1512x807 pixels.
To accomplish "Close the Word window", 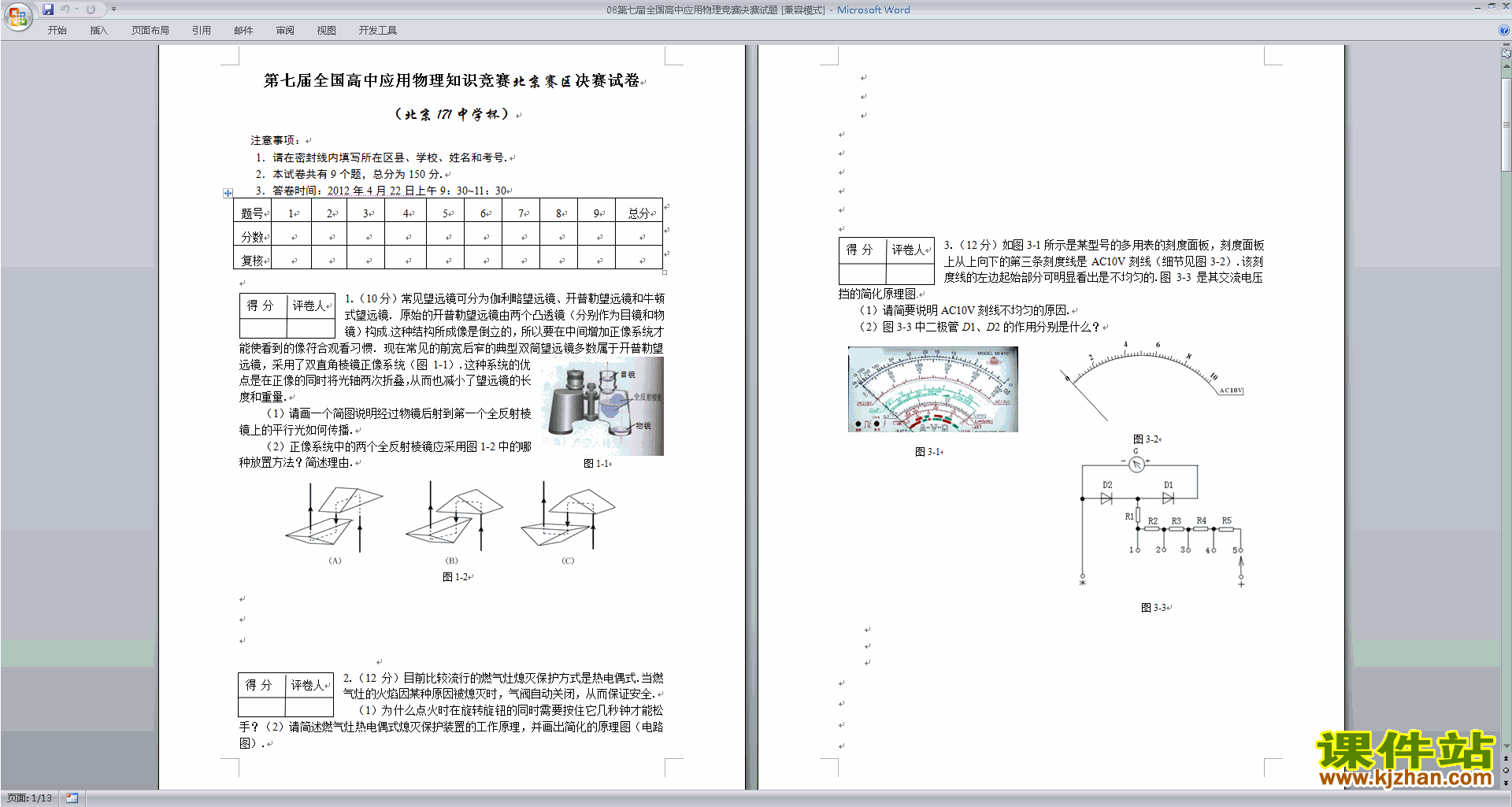I will [1505, 6].
